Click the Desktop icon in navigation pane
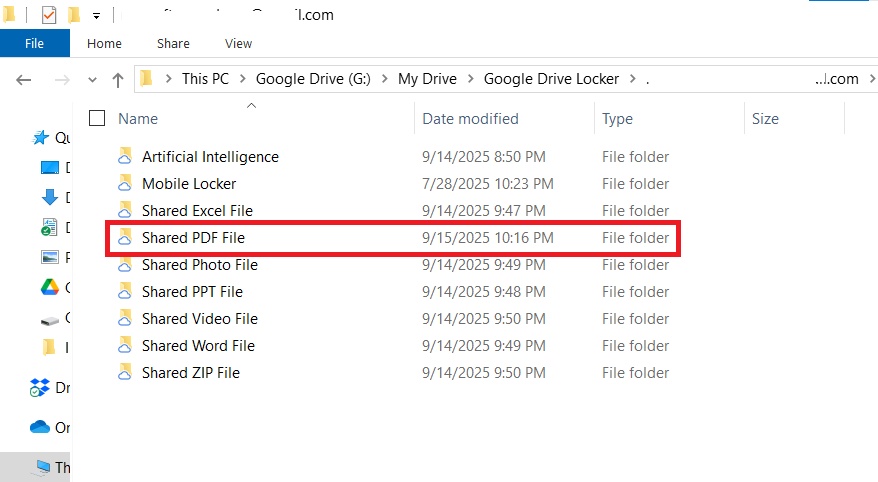Screen dimensions: 878x482 point(49,167)
